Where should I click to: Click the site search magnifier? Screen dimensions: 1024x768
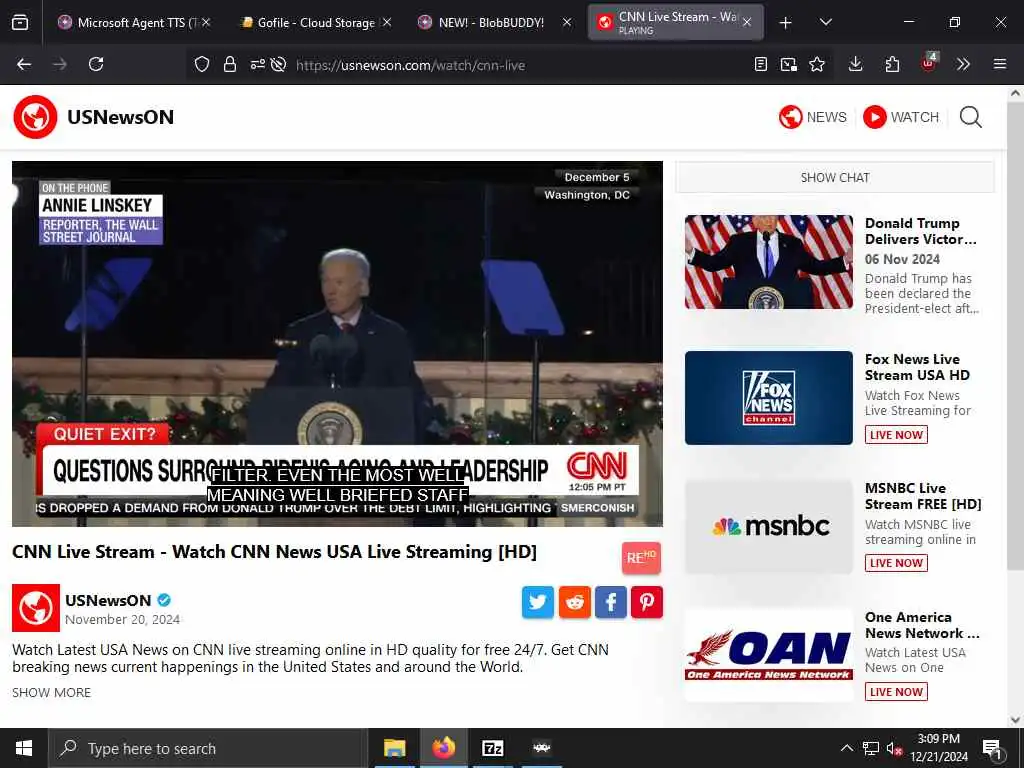(970, 118)
